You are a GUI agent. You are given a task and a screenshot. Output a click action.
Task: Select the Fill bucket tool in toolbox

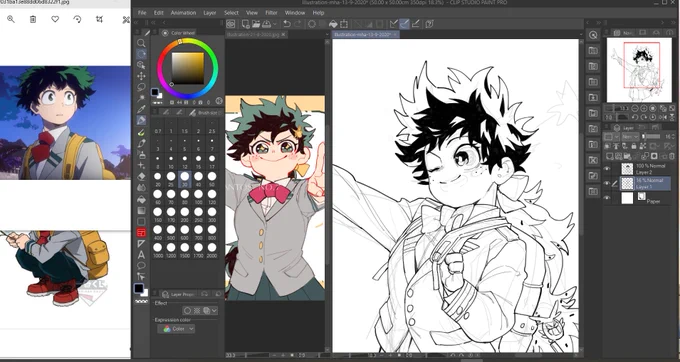pos(141,199)
